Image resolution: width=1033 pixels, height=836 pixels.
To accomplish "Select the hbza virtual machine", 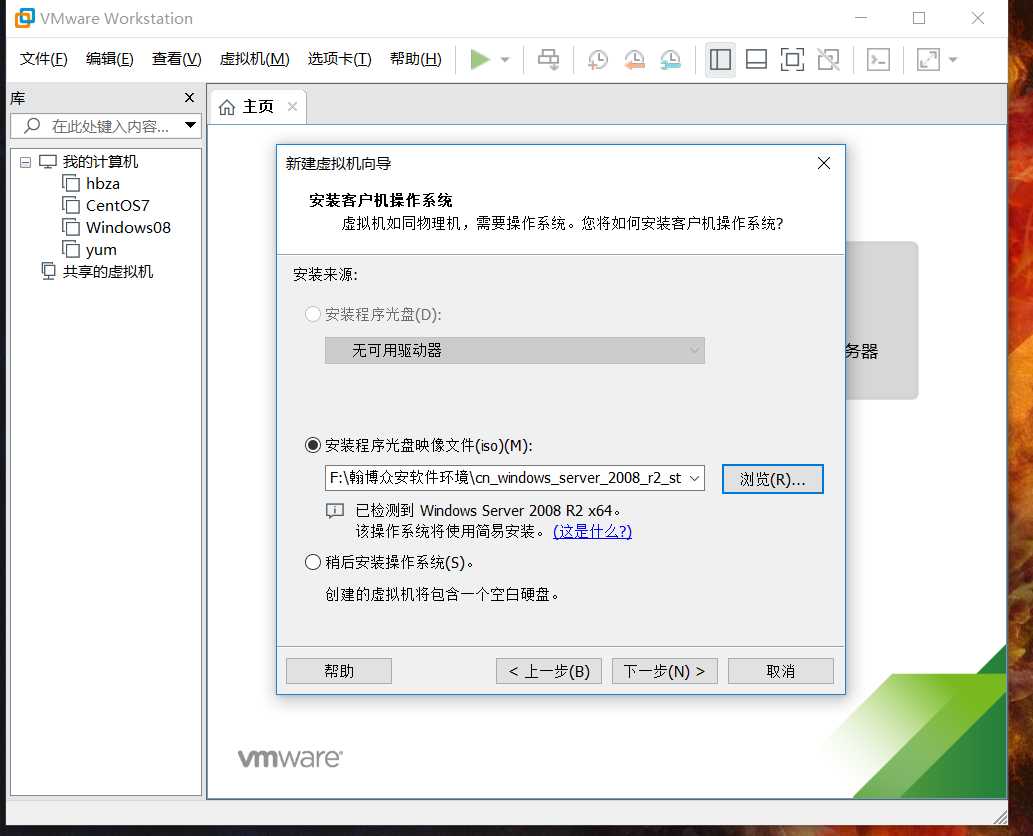I will pos(103,183).
